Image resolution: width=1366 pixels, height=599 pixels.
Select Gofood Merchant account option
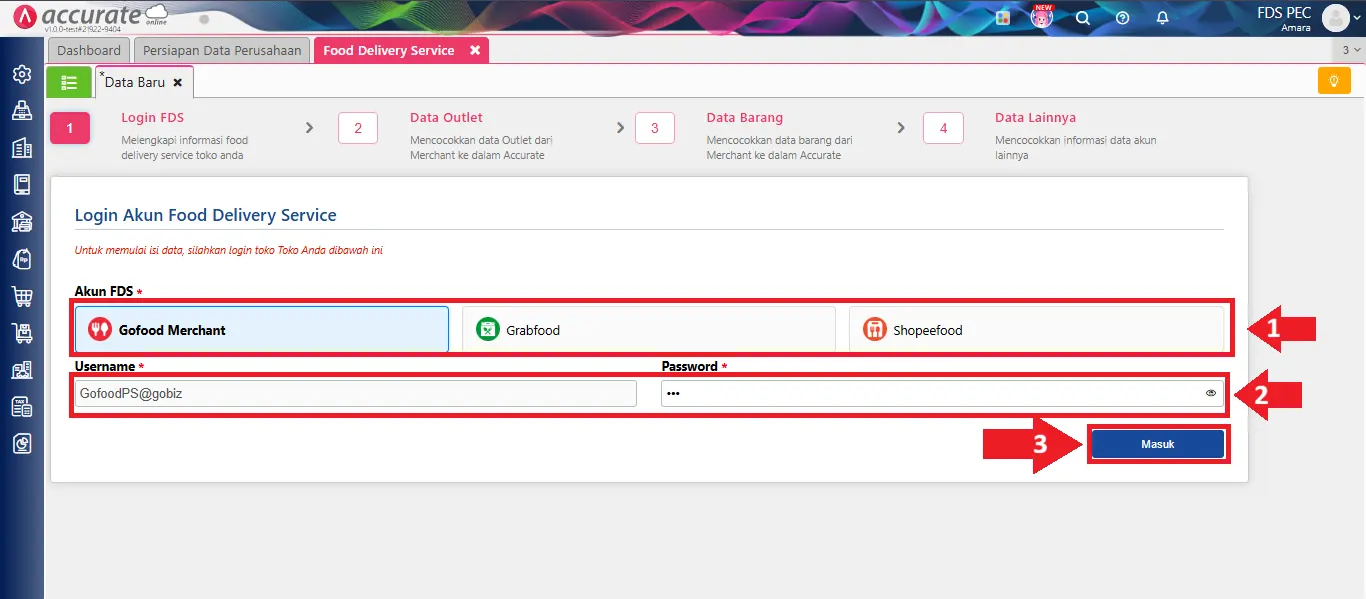(262, 330)
